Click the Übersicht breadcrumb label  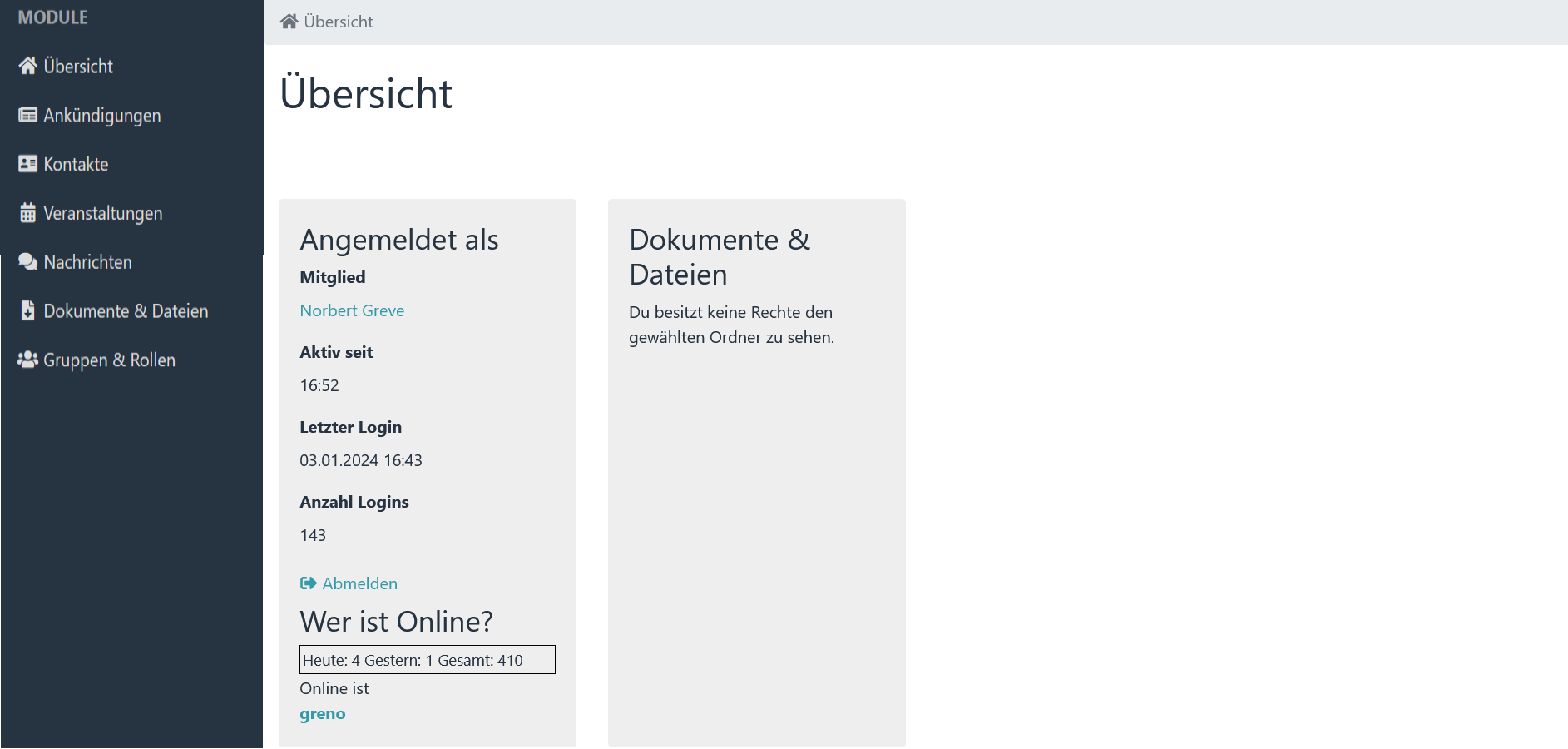point(337,21)
